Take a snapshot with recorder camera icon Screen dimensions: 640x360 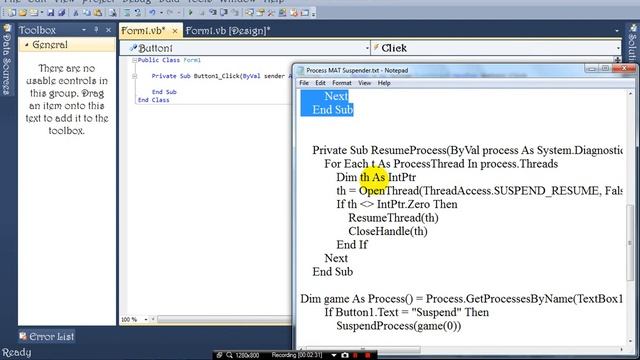(345, 355)
